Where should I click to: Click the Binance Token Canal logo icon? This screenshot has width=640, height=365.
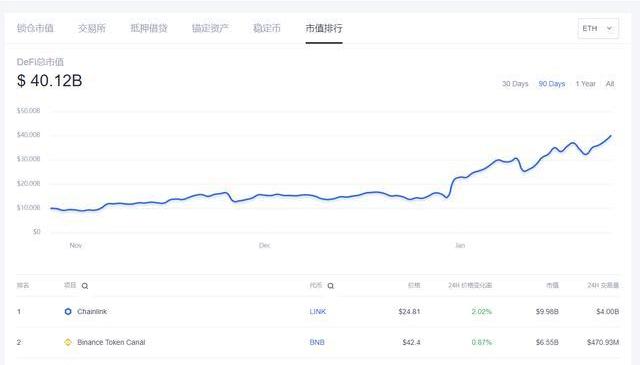pyautogui.click(x=68, y=342)
